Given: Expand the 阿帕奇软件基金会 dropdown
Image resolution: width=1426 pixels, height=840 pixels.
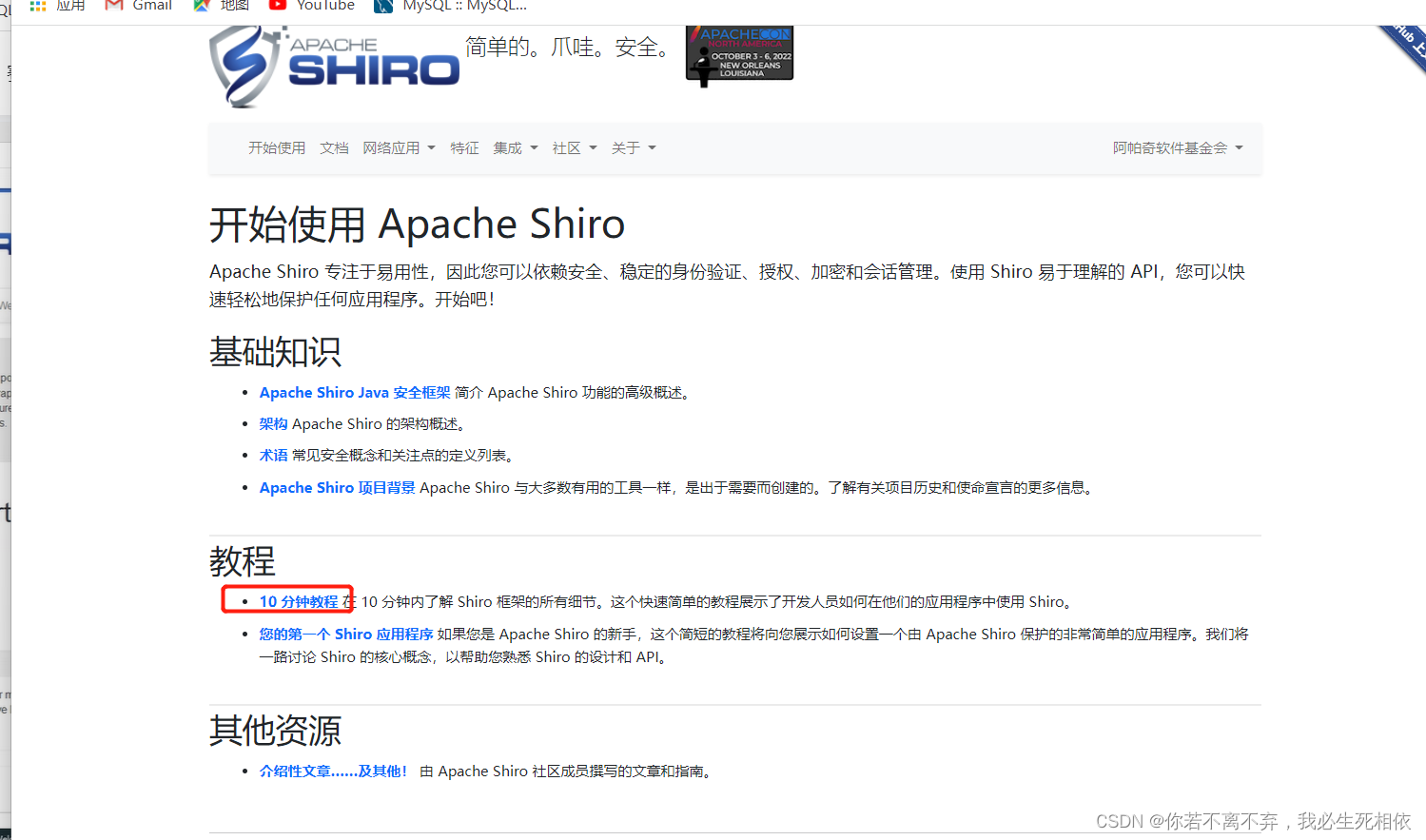Looking at the screenshot, I should tap(1178, 147).
